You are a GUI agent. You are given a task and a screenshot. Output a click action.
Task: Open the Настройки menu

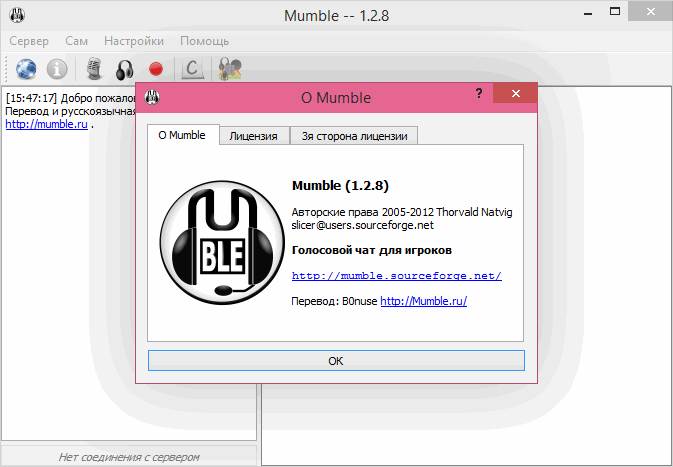134,41
